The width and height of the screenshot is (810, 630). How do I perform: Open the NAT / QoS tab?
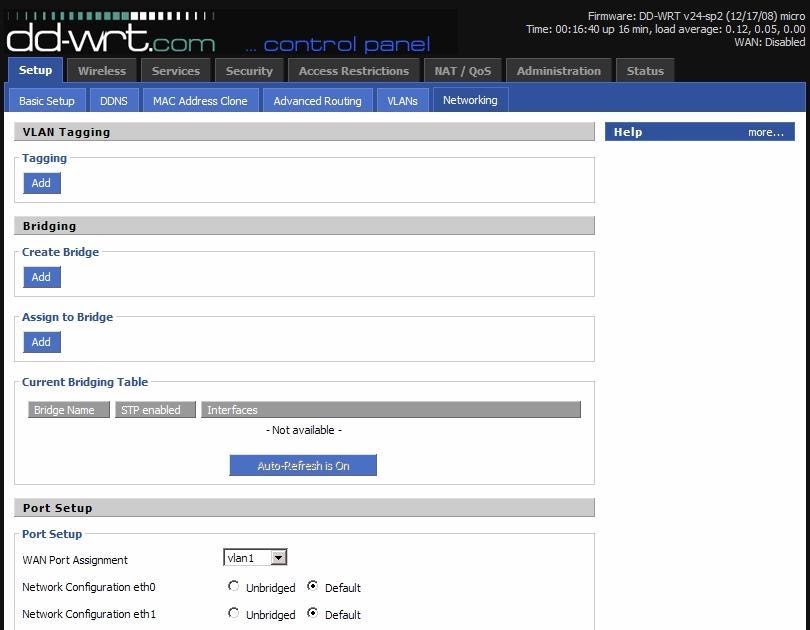[462, 71]
